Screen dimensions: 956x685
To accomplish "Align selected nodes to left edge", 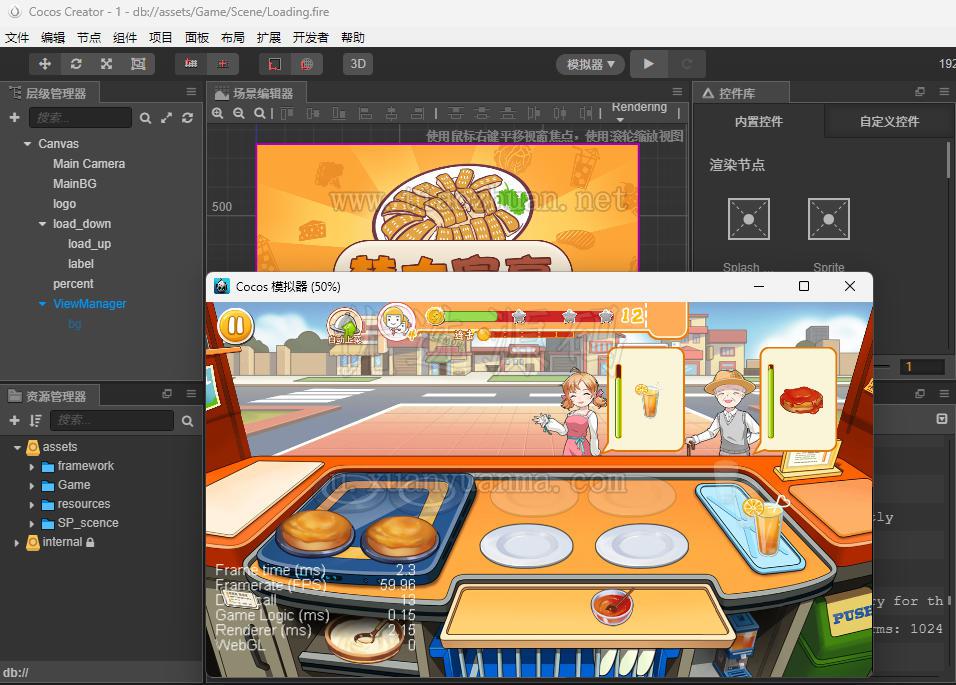I will (x=365, y=113).
